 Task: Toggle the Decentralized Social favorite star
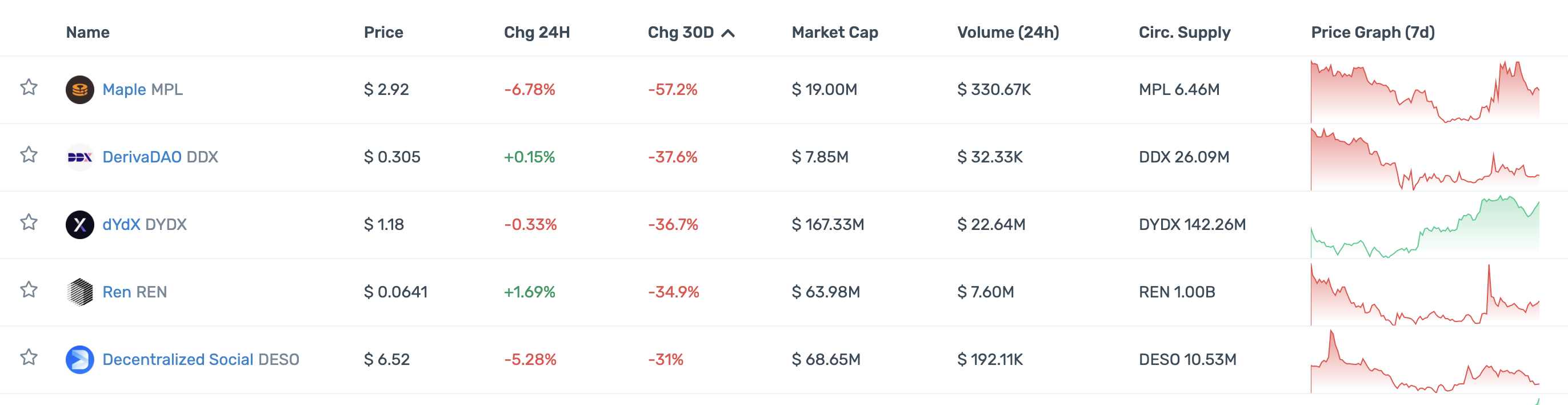pyautogui.click(x=29, y=358)
